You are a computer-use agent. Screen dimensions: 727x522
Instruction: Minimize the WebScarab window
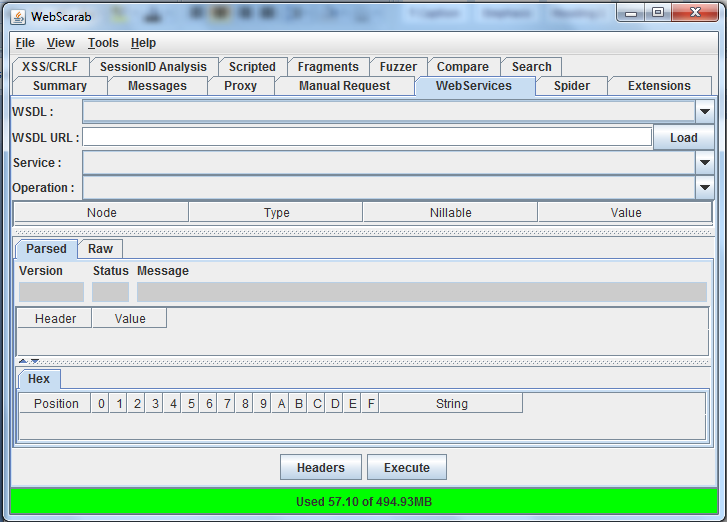pos(631,13)
